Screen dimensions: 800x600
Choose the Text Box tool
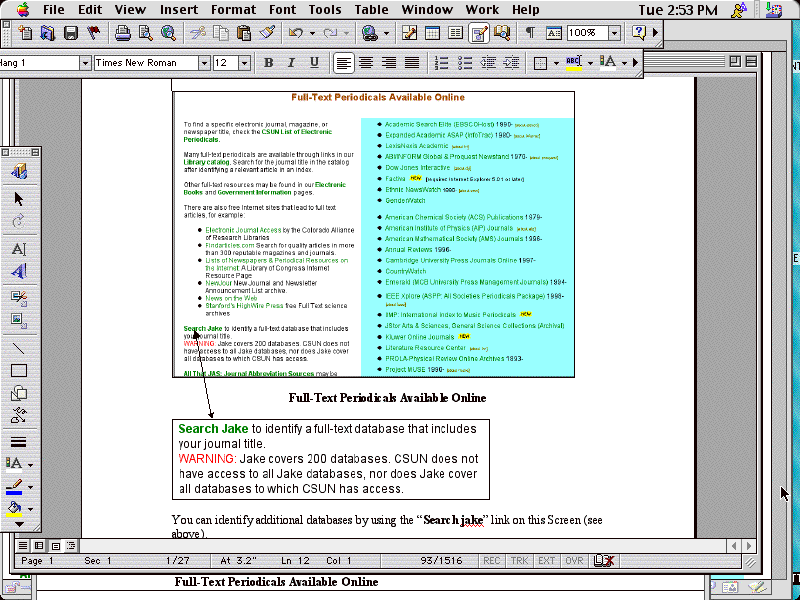(19, 249)
